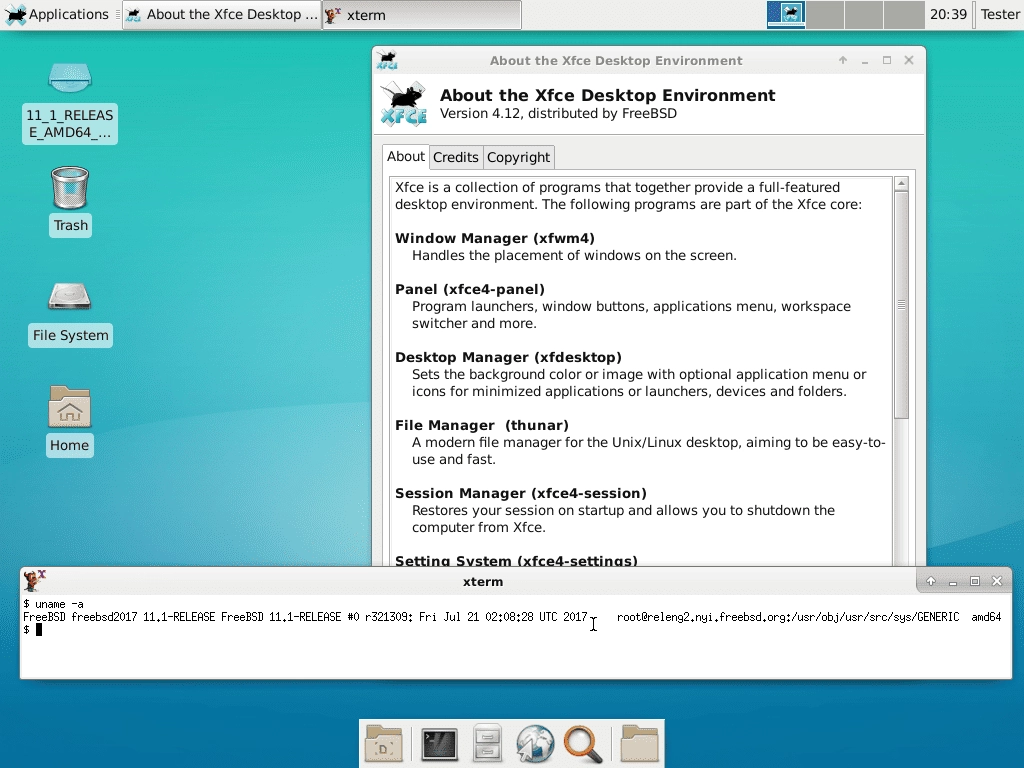Click the 'Panel (xfce4-panel)' heading
1024x768 pixels.
(470, 289)
